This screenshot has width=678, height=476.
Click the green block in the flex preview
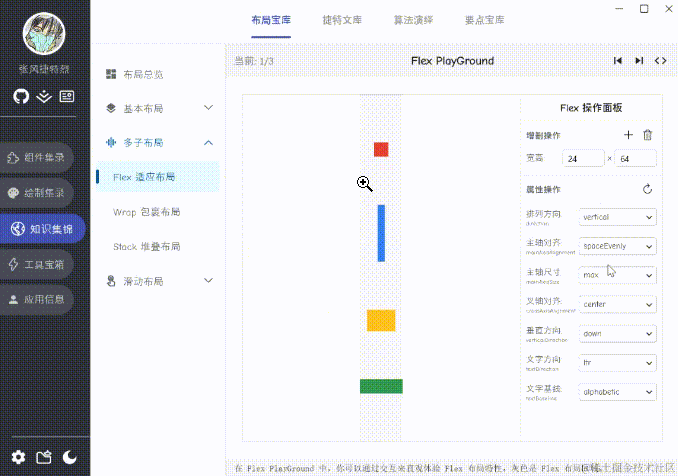click(x=381, y=386)
